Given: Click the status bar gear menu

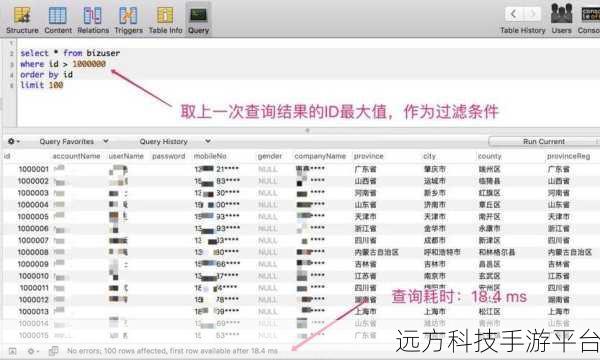Looking at the screenshot, I should pyautogui.click(x=33, y=351).
